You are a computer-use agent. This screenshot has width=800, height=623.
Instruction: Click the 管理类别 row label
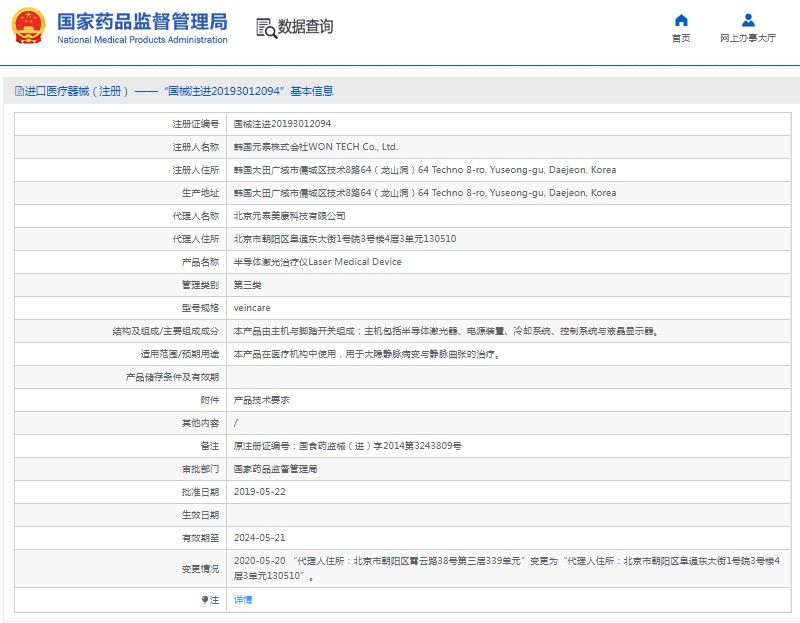[x=200, y=285]
